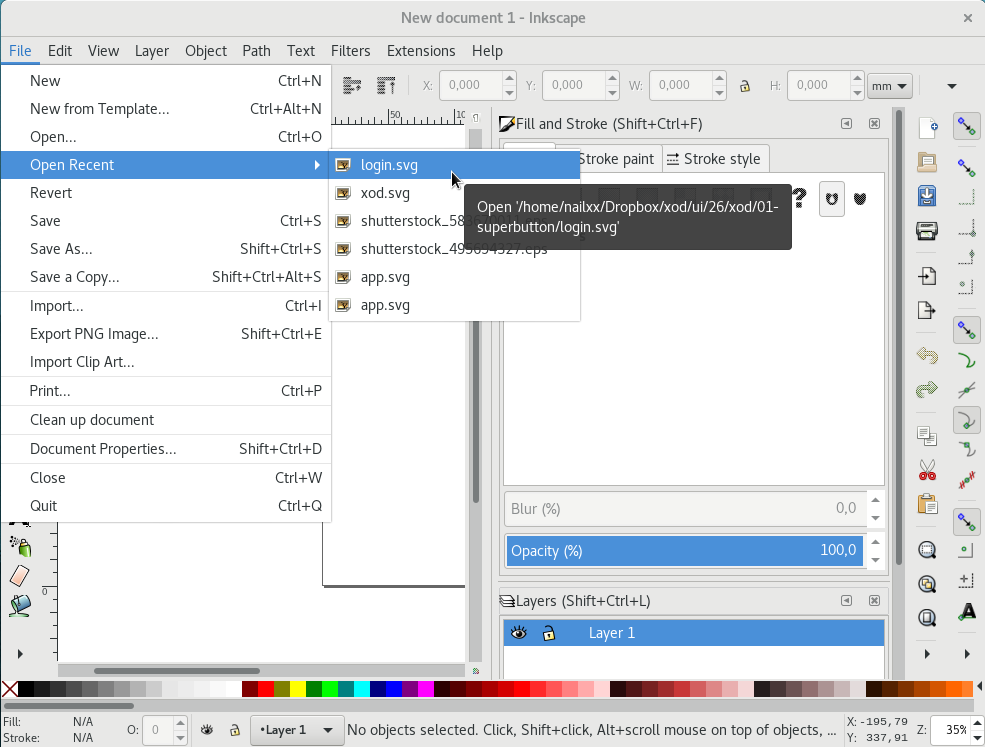The width and height of the screenshot is (985, 747).
Task: Click the heart-shaped fill rule icon
Action: (860, 199)
